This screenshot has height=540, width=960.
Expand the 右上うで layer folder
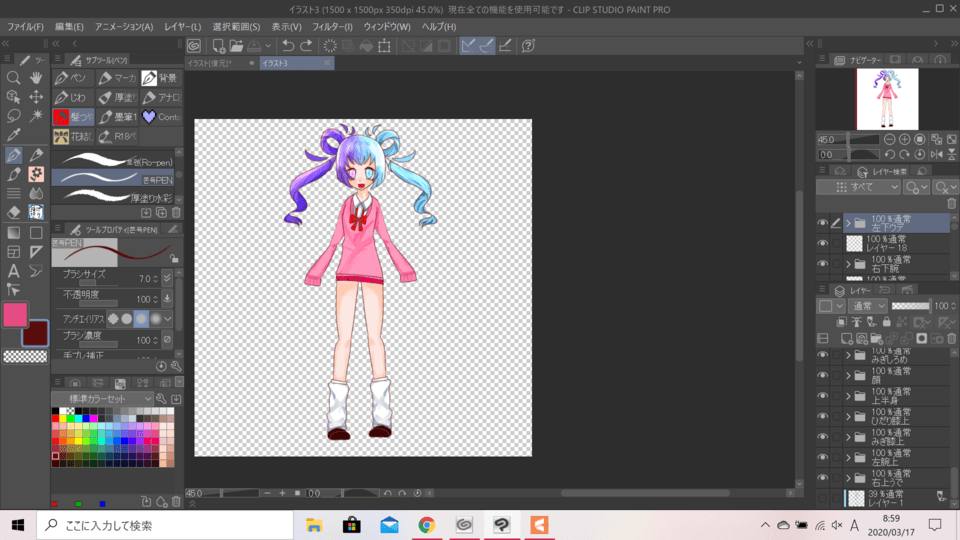pos(849,478)
